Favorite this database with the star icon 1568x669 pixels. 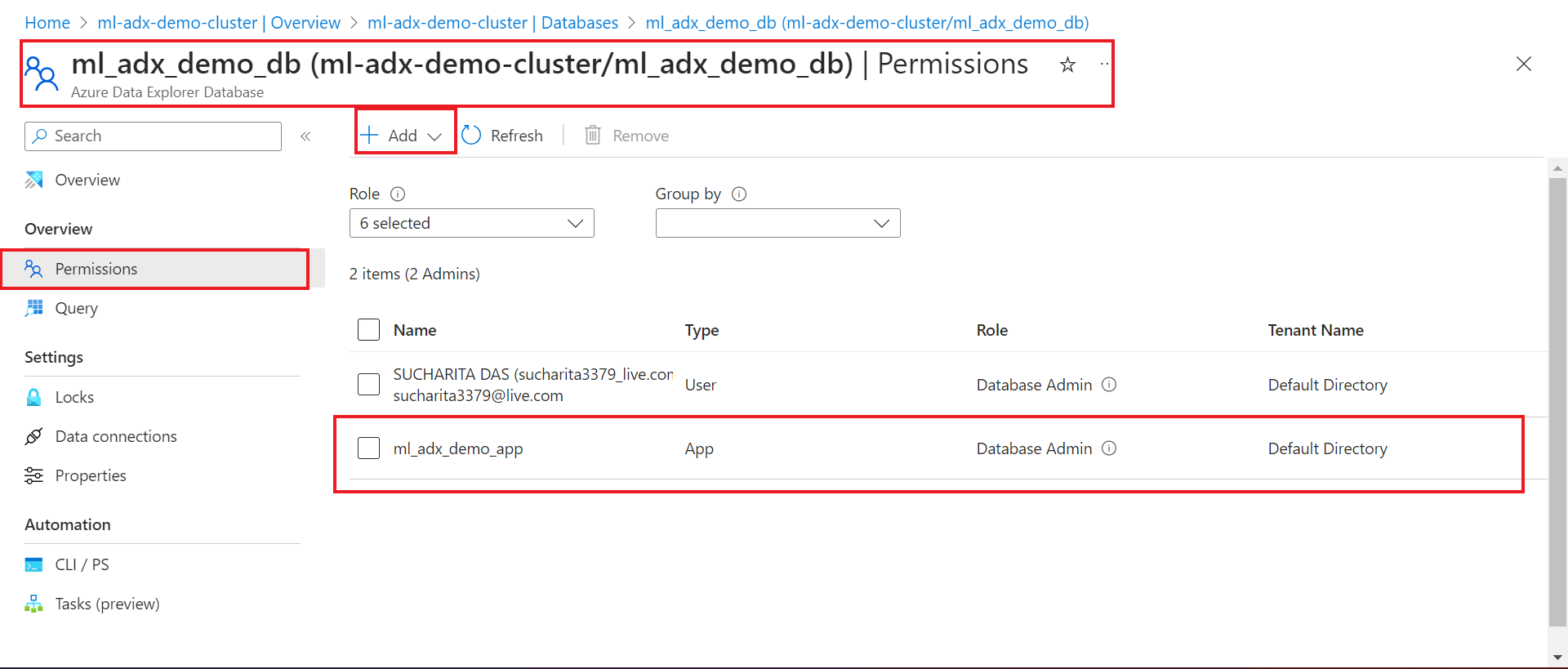pos(1067,65)
